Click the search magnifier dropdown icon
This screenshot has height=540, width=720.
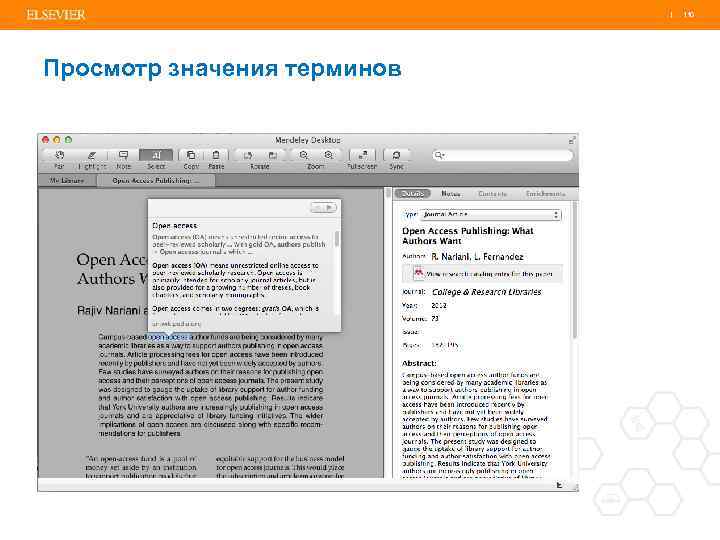point(439,155)
